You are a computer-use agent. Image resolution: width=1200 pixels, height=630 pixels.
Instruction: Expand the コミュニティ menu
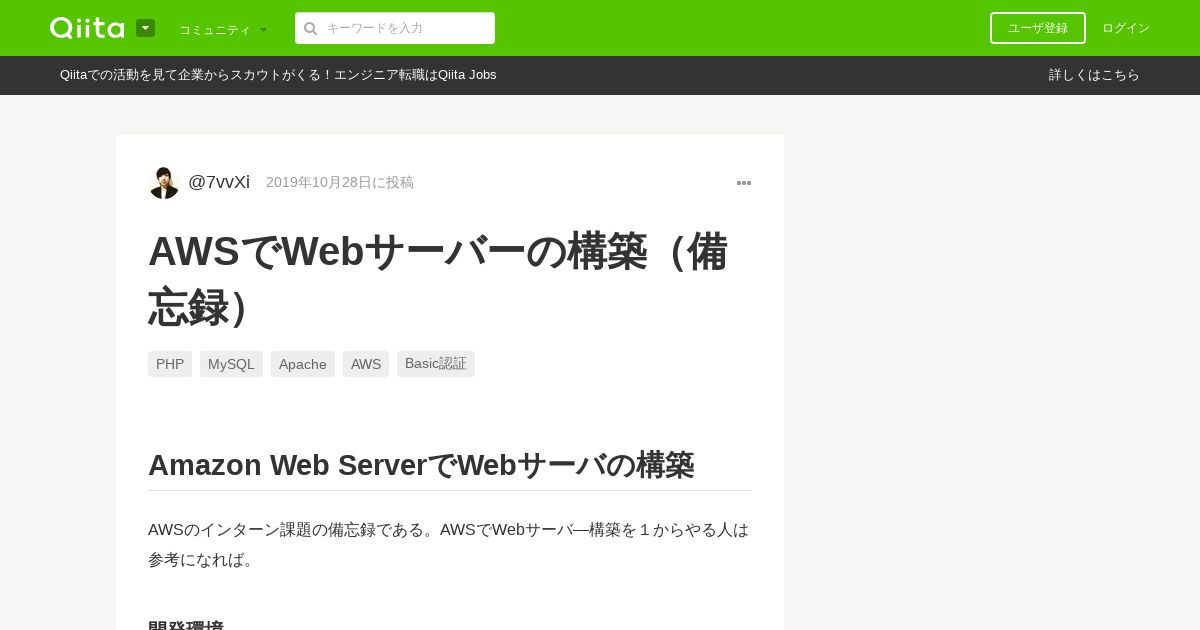(x=223, y=29)
